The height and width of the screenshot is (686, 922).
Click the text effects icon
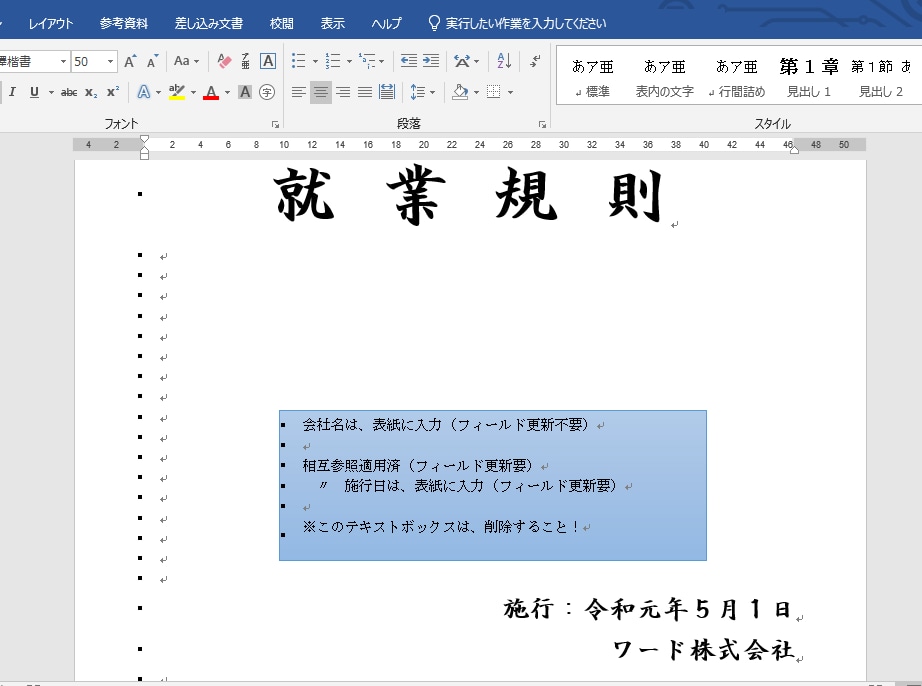143,92
